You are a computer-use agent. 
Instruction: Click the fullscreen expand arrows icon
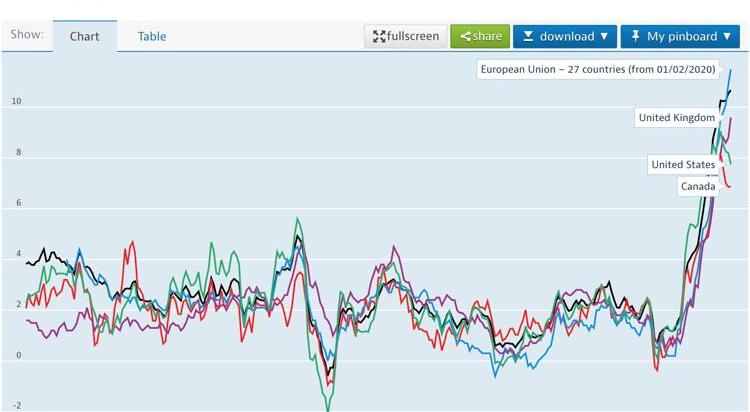coord(379,37)
